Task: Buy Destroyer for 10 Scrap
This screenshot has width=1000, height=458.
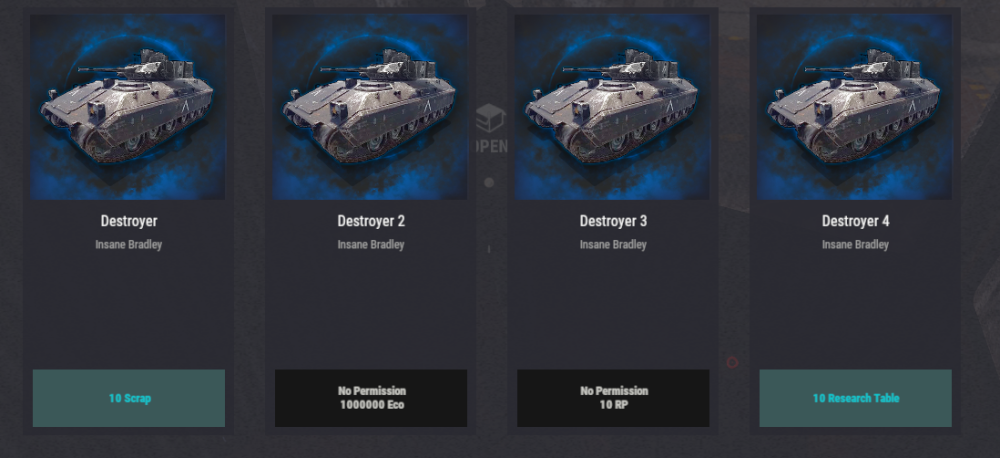Action: point(129,398)
